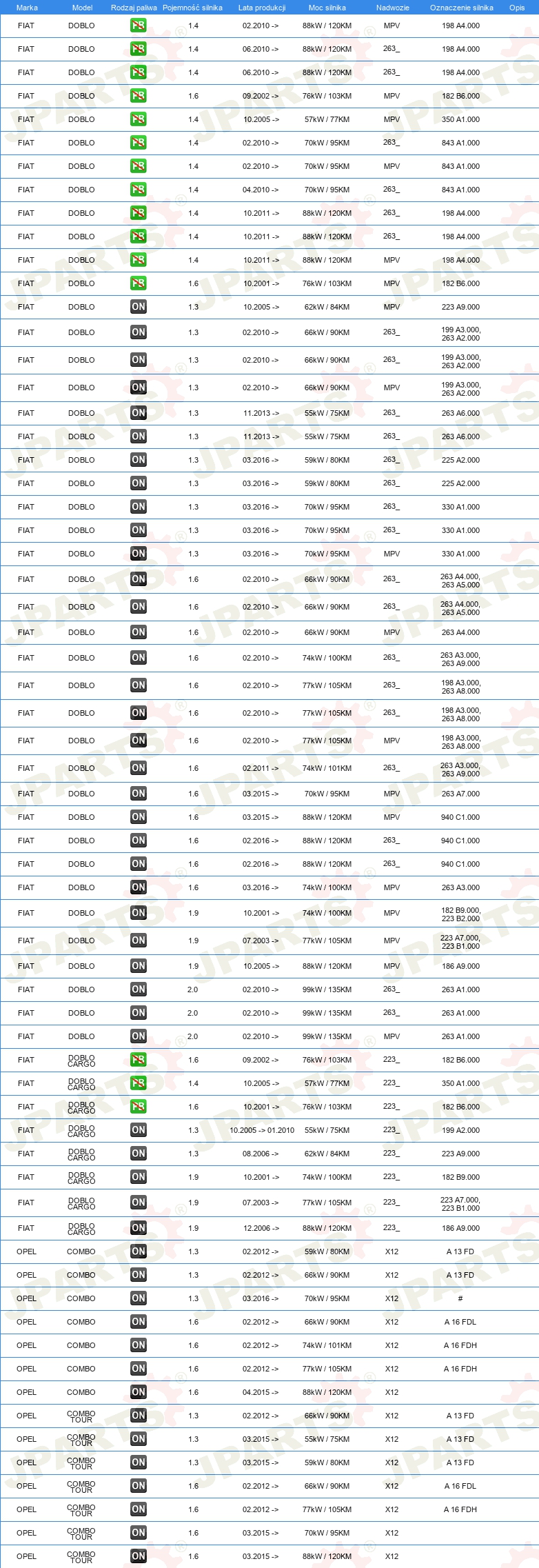Click the petrol icon in Doblo 1.4 57kW MPV row
The width and height of the screenshot is (539, 1568).
pyautogui.click(x=138, y=119)
